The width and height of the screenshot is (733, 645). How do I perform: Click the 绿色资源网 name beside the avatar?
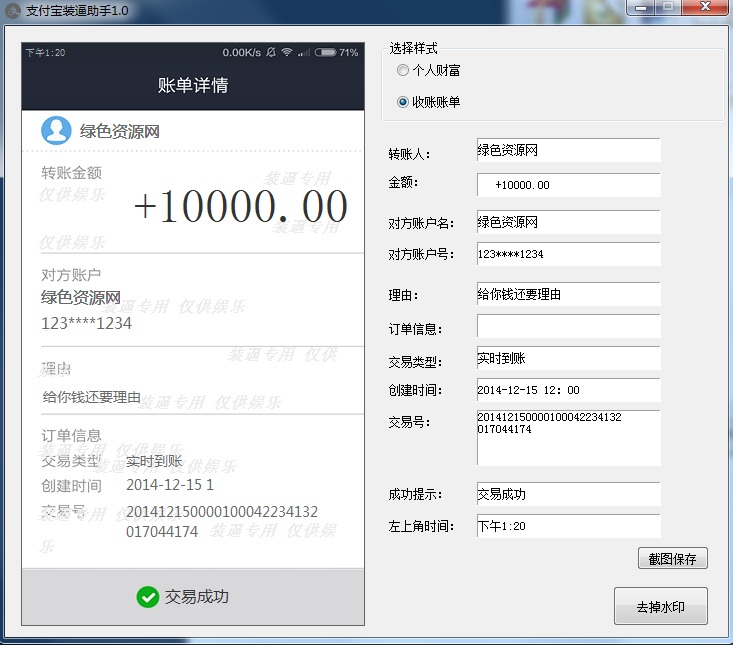(x=120, y=131)
